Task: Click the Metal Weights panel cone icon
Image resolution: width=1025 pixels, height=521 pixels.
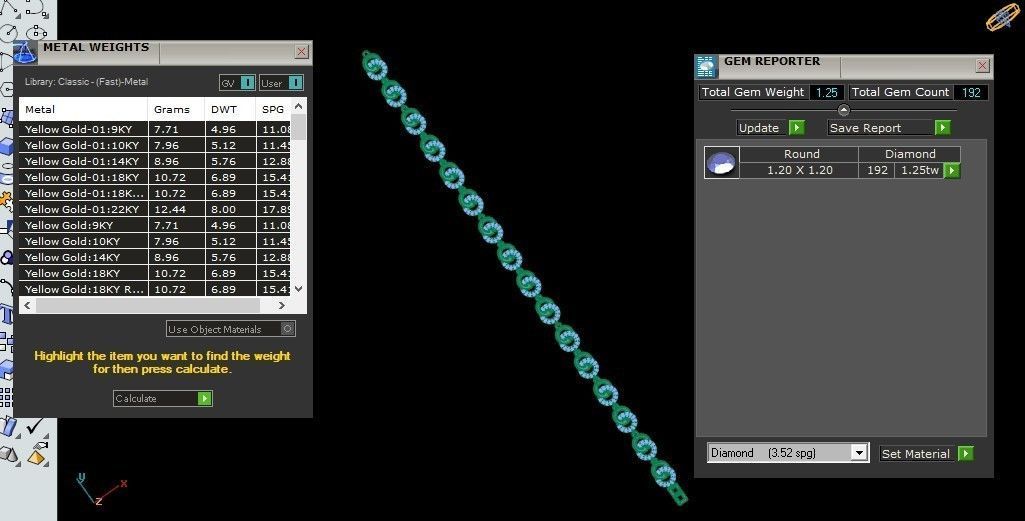Action: pos(25,52)
